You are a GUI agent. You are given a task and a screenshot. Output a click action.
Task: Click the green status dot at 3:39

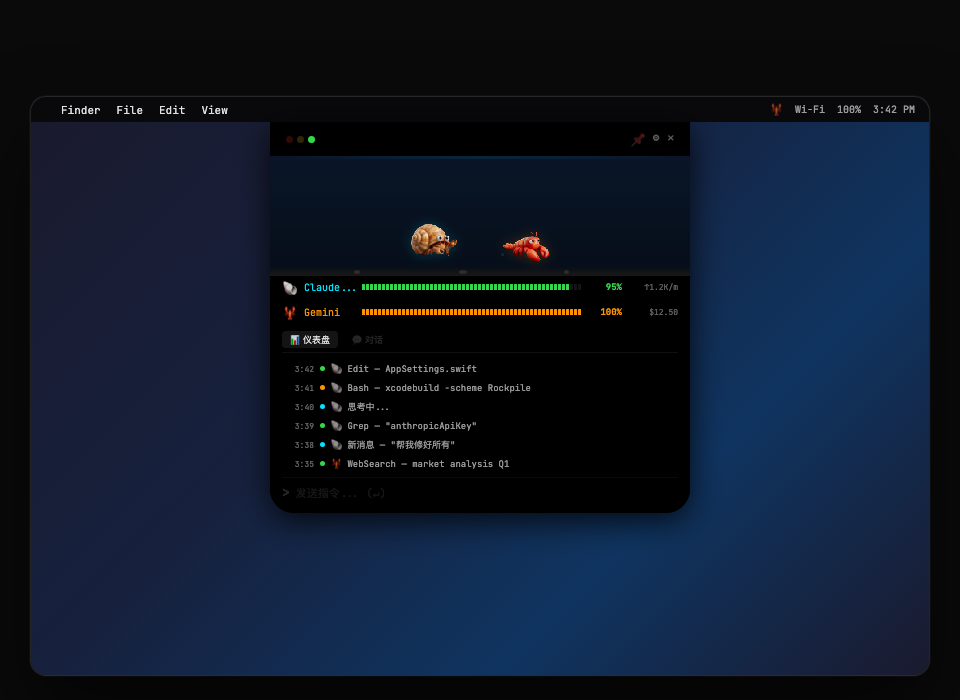pos(323,426)
